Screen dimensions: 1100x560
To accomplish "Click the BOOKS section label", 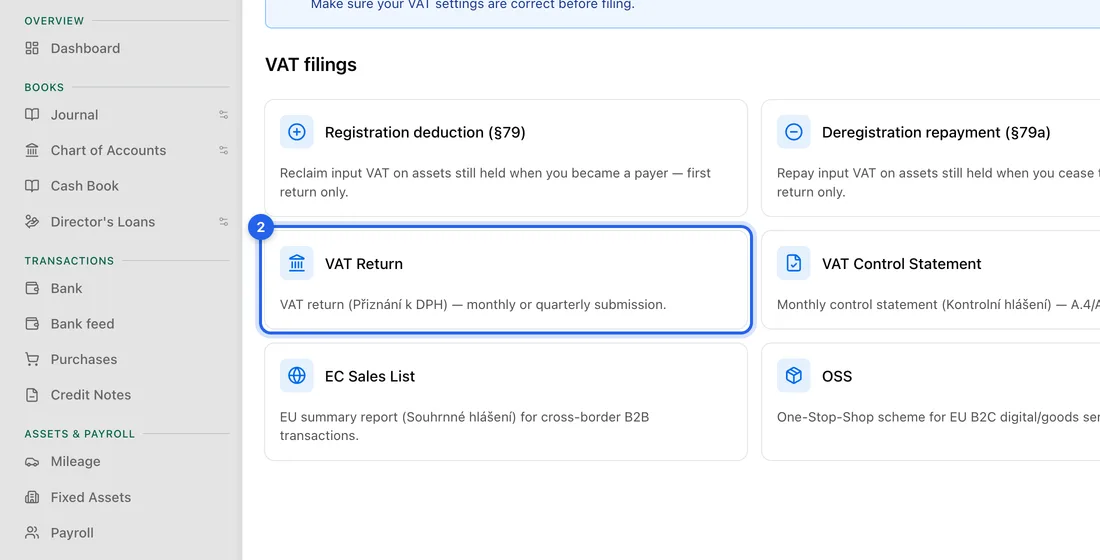I will pos(44,88).
